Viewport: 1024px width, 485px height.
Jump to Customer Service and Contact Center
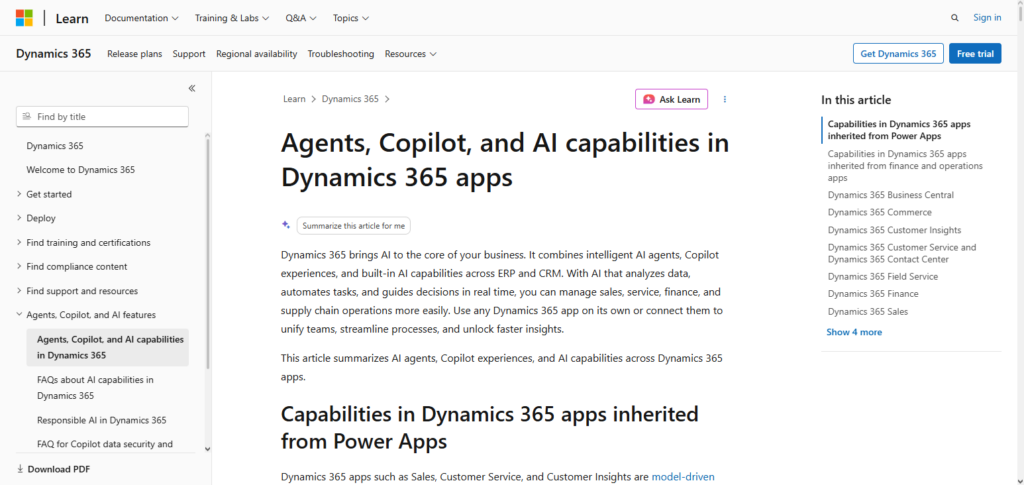(x=902, y=253)
